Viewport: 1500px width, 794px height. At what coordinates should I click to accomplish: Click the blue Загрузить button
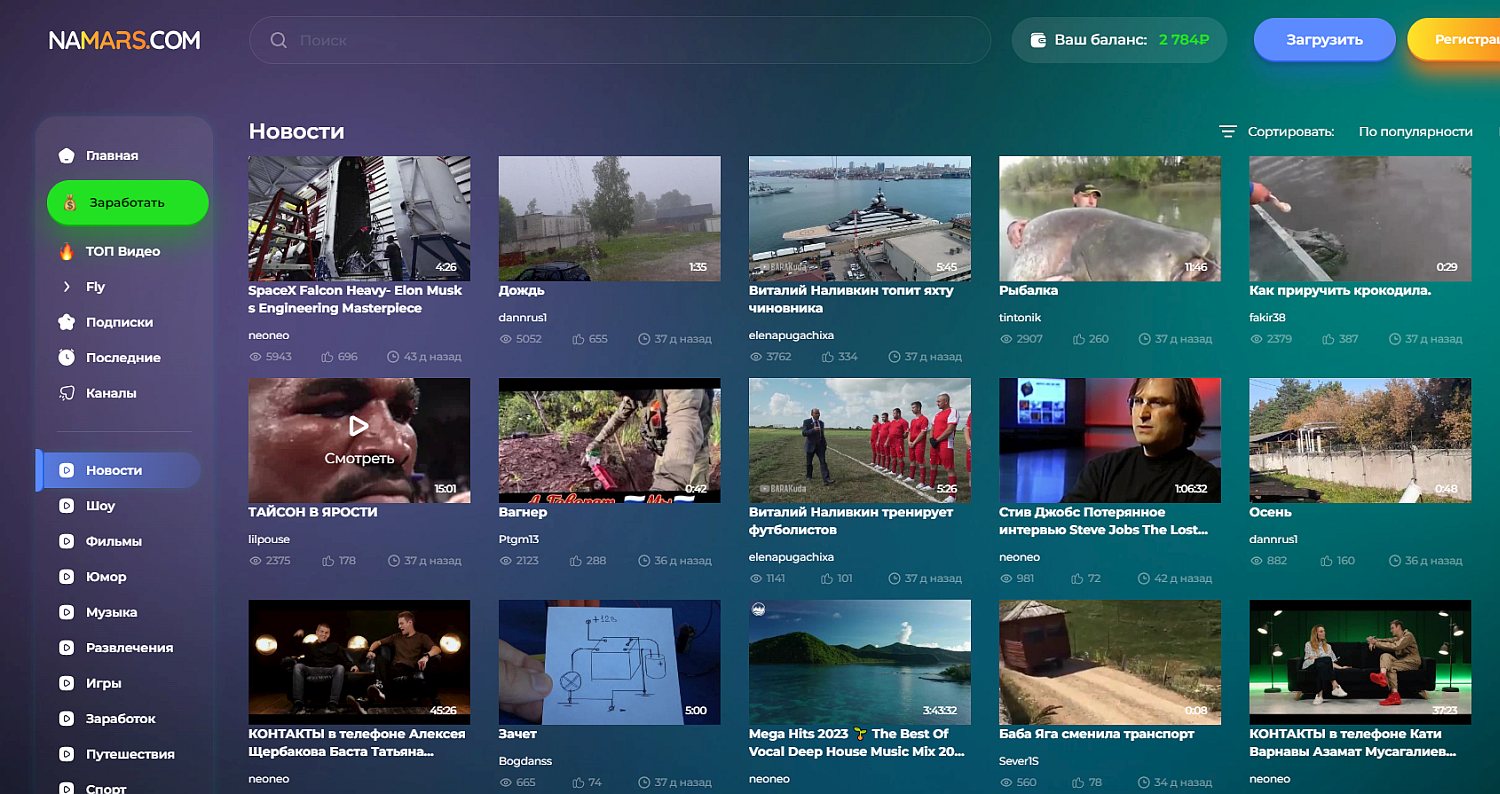[1323, 40]
